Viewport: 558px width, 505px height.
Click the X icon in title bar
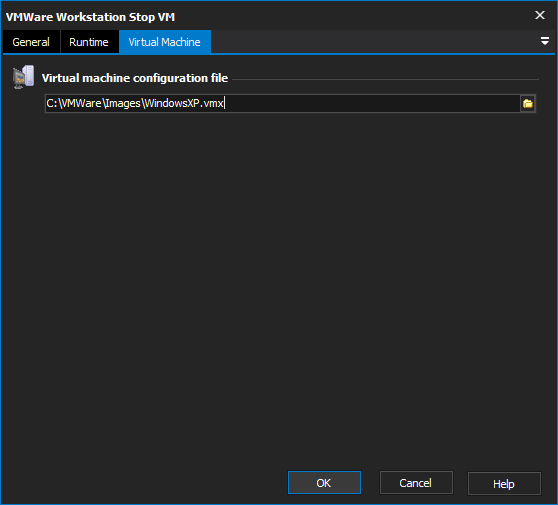point(540,15)
